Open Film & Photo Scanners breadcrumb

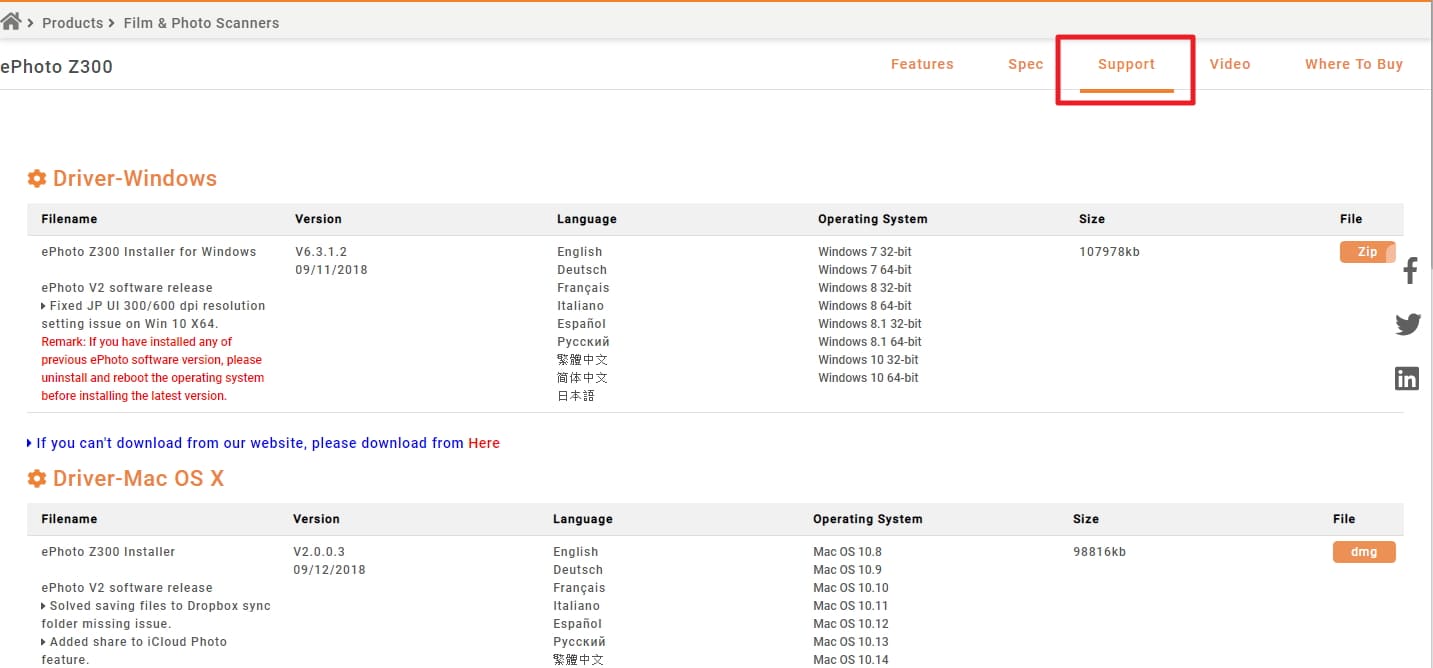[201, 22]
